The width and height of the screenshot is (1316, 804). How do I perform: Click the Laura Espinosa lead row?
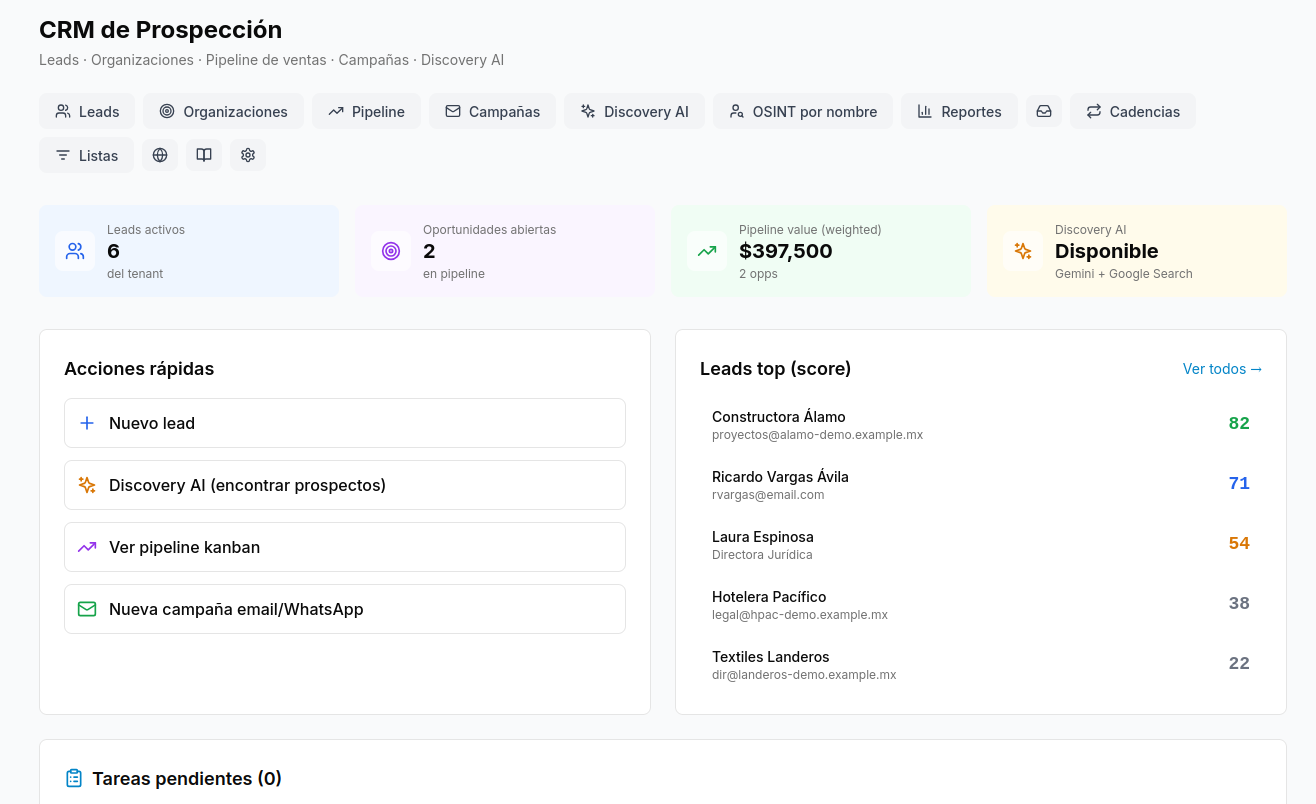pos(981,544)
